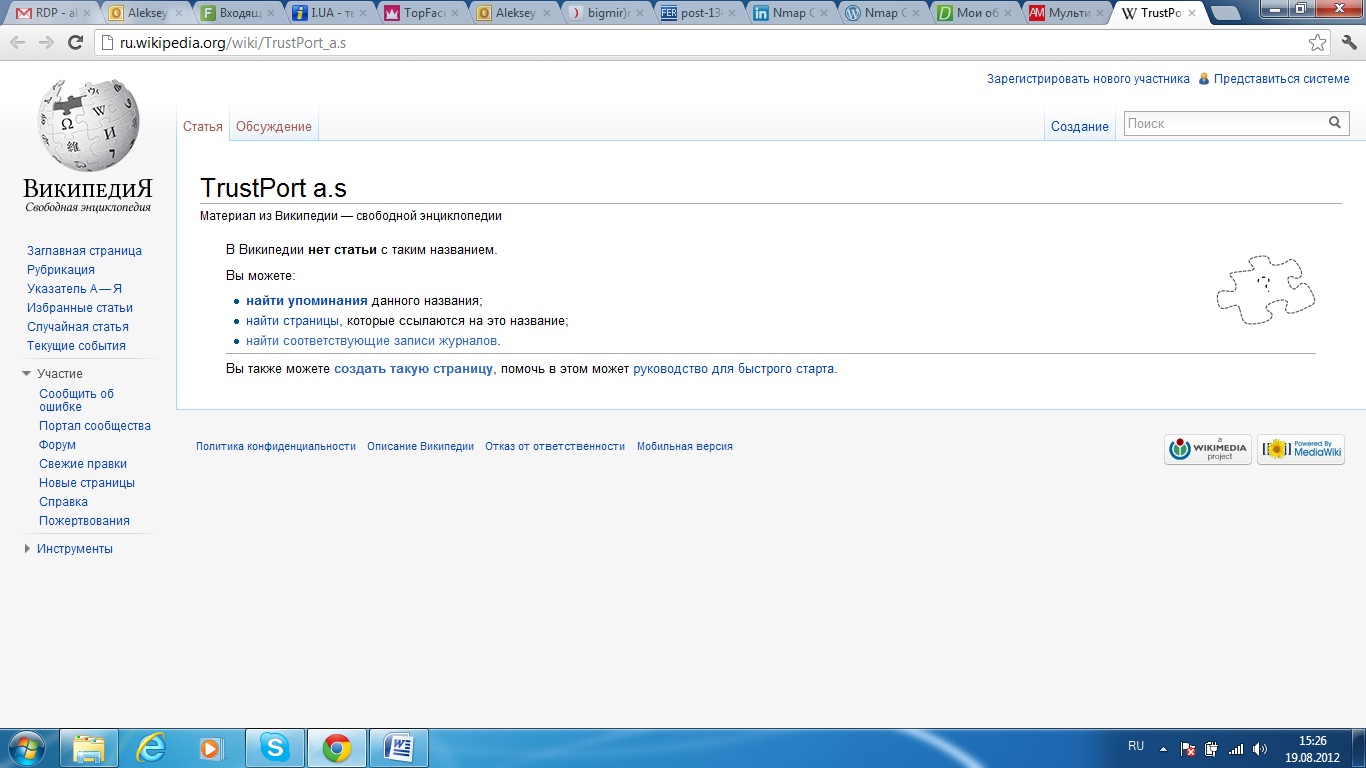Click the browser forward arrow
The width and height of the screenshot is (1366, 768).
coord(46,43)
